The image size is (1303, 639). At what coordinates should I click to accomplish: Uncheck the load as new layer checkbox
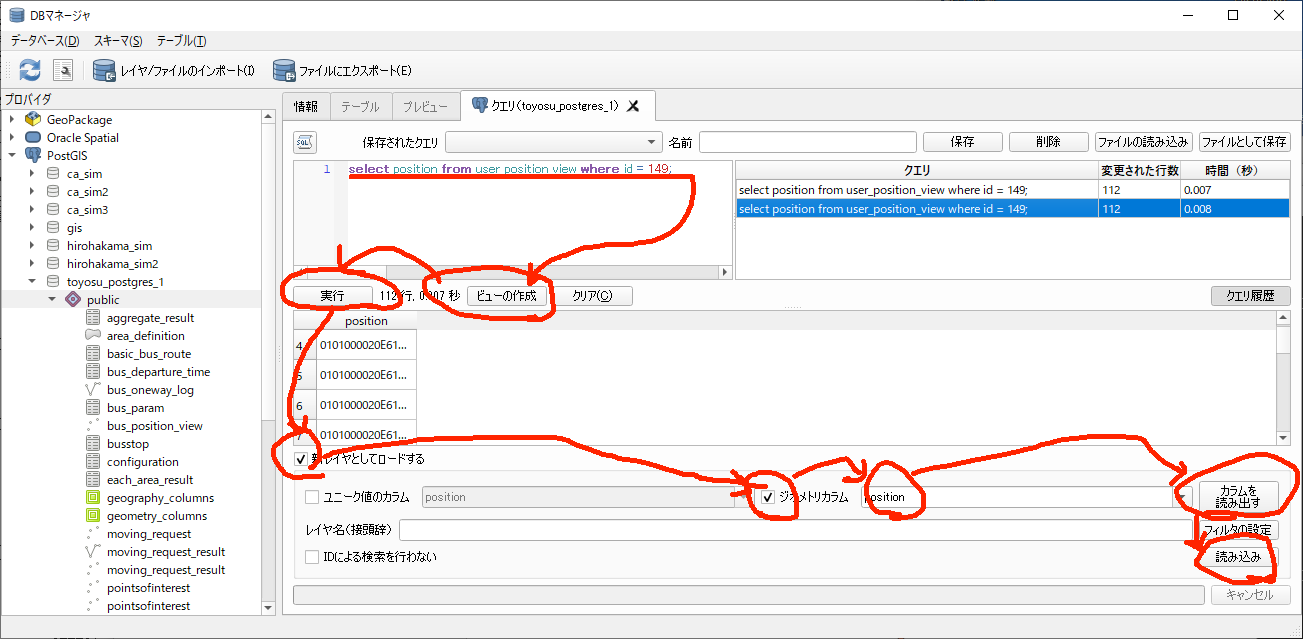pos(301,459)
